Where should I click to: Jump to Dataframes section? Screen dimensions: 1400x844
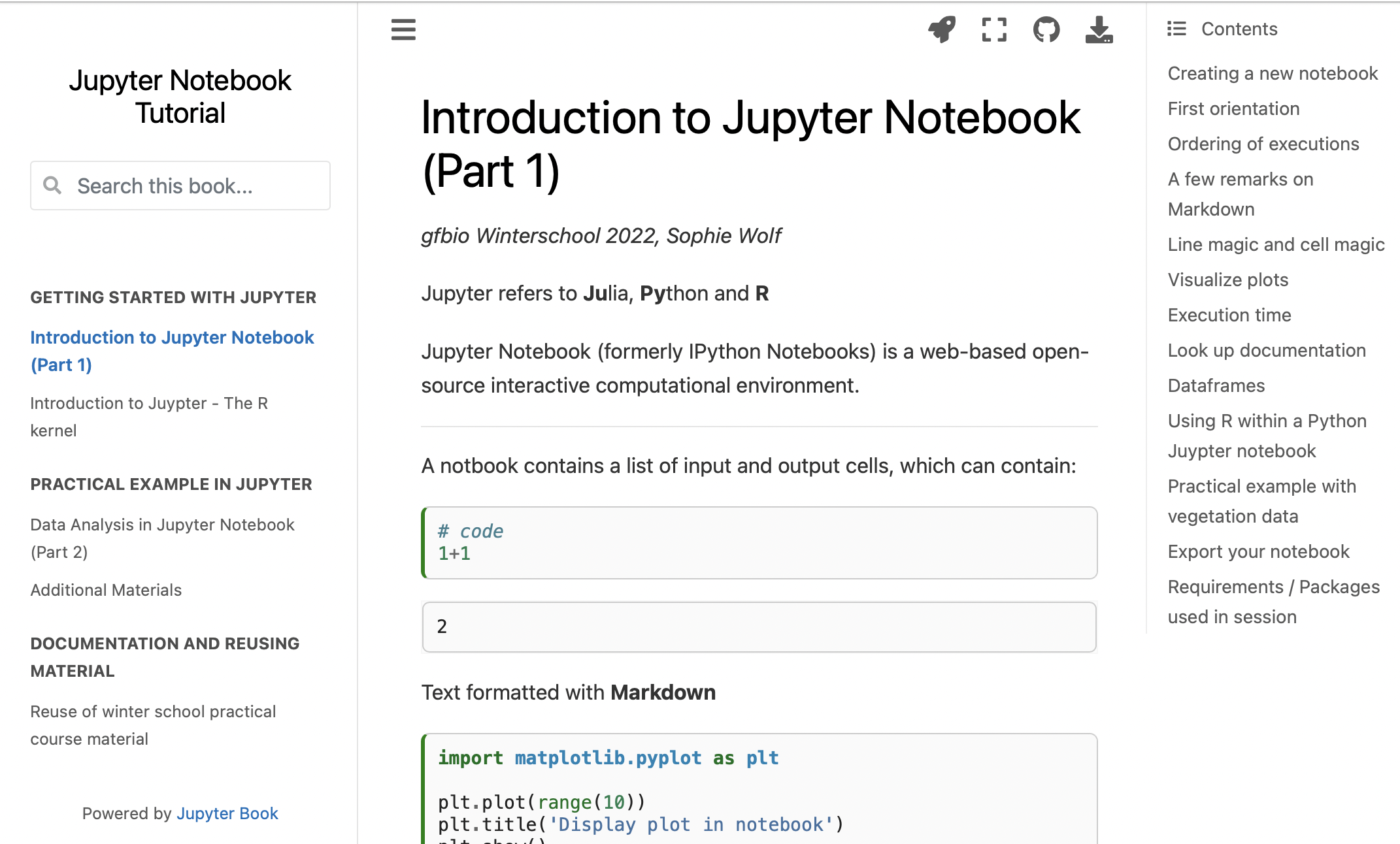[1216, 385]
